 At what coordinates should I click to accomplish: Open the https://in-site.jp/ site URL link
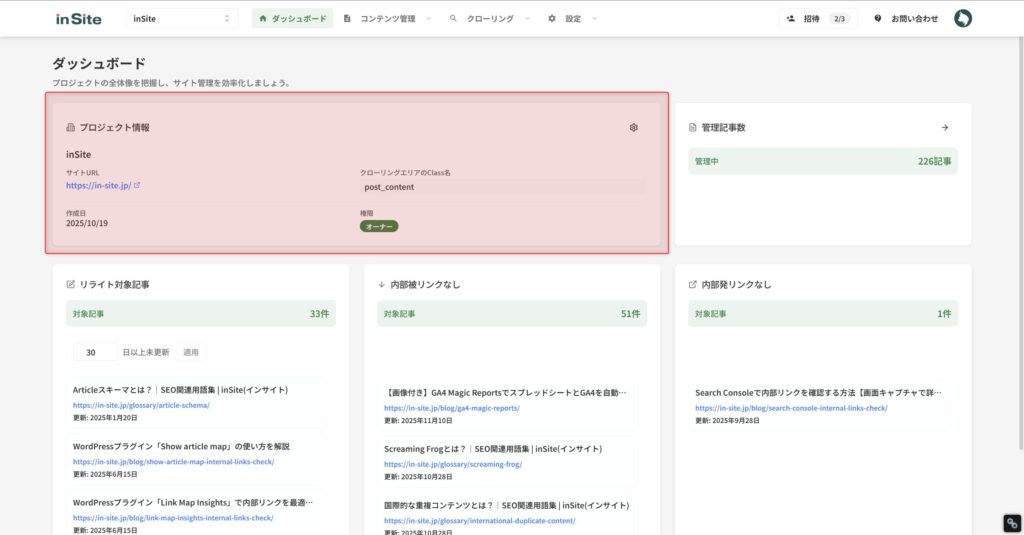pyautogui.click(x=98, y=186)
